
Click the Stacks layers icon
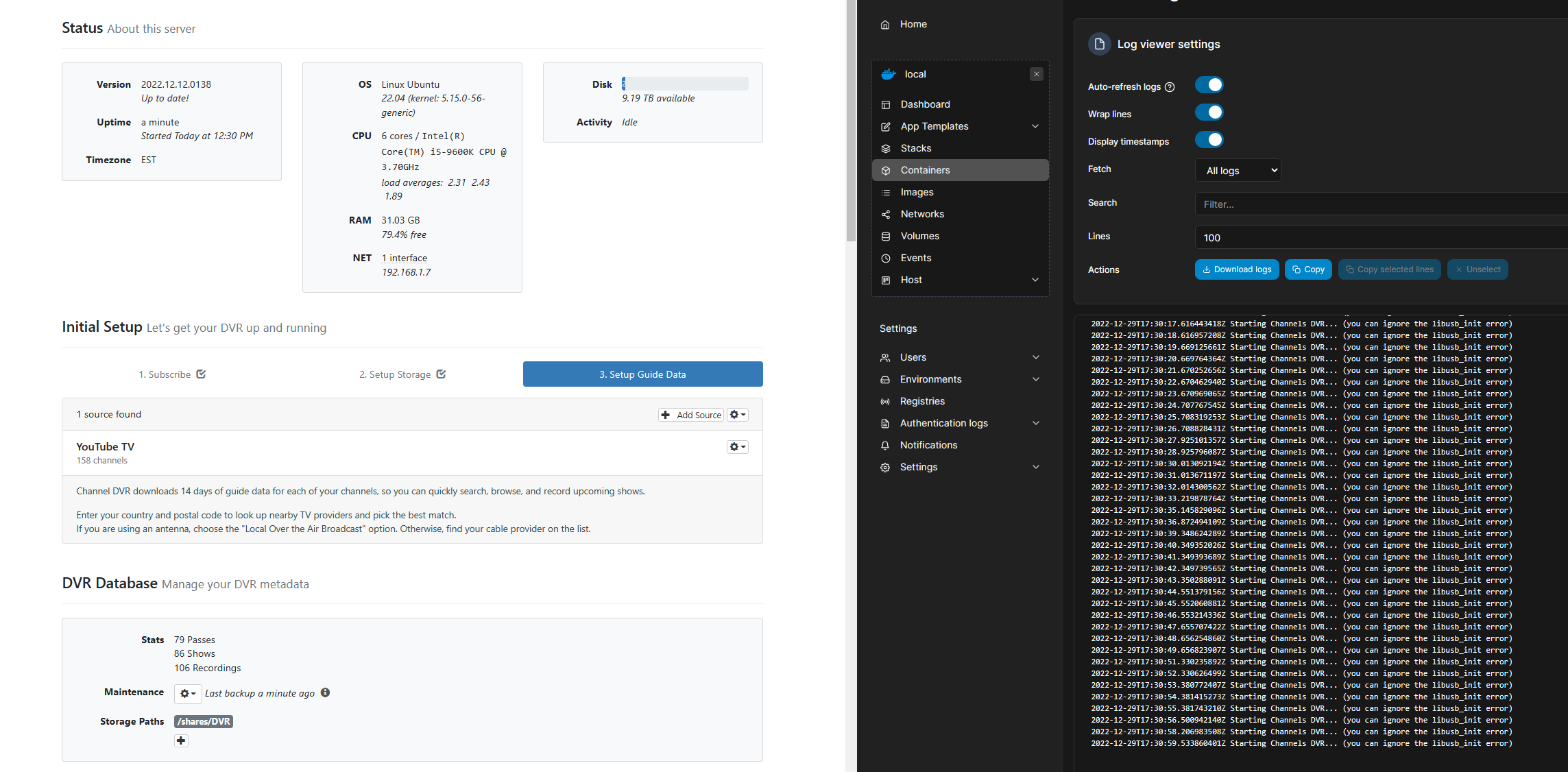click(886, 149)
